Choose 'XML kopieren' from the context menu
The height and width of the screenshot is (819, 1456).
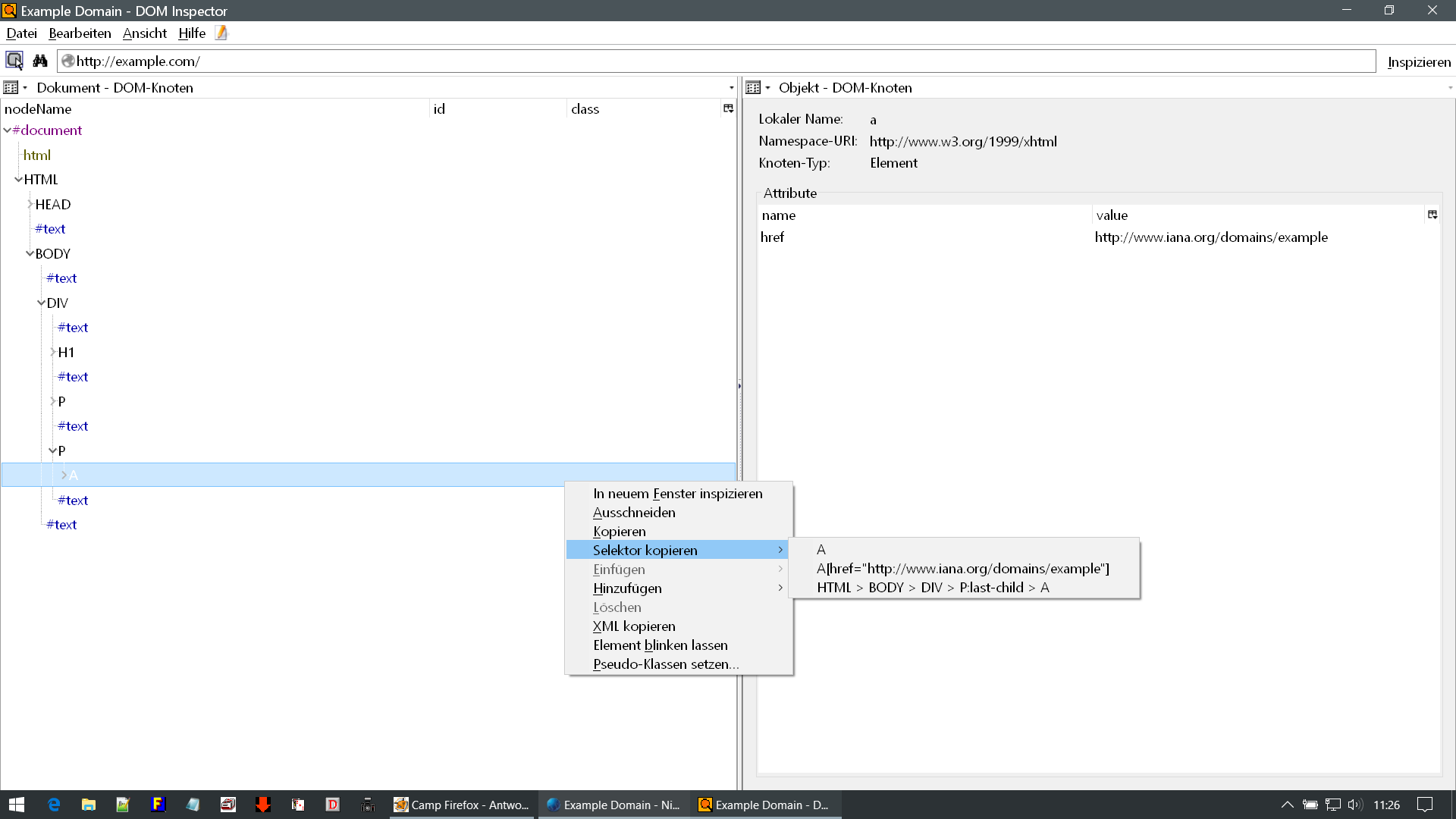point(634,626)
